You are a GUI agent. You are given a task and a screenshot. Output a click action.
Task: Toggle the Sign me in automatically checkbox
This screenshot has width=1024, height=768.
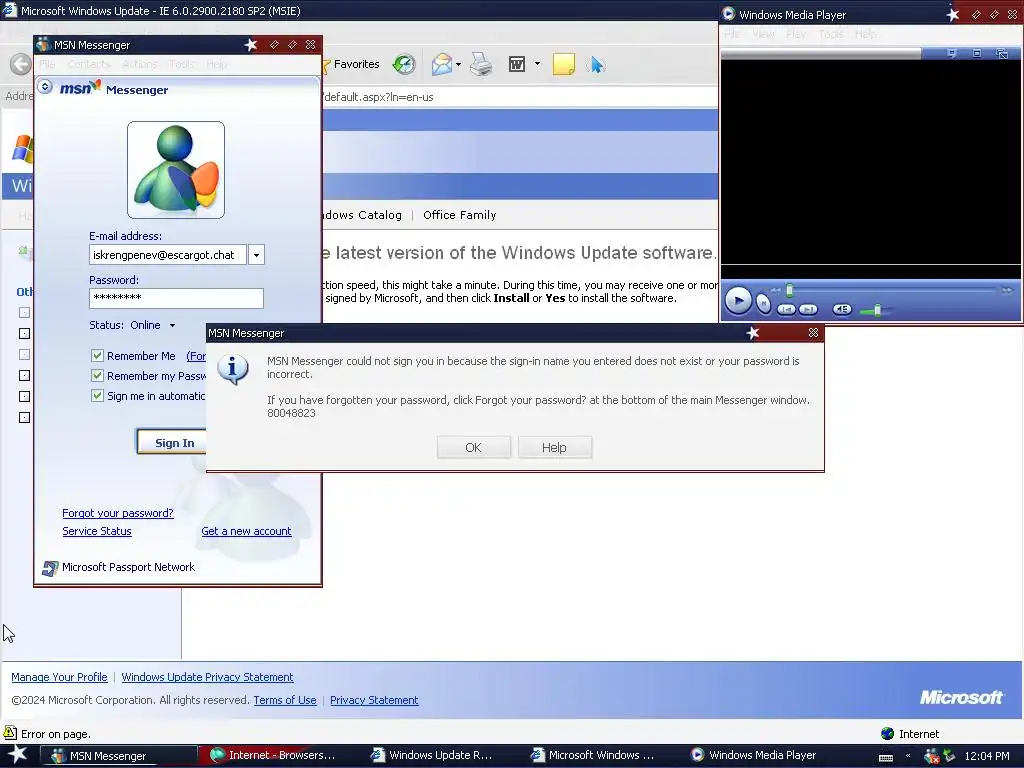97,396
